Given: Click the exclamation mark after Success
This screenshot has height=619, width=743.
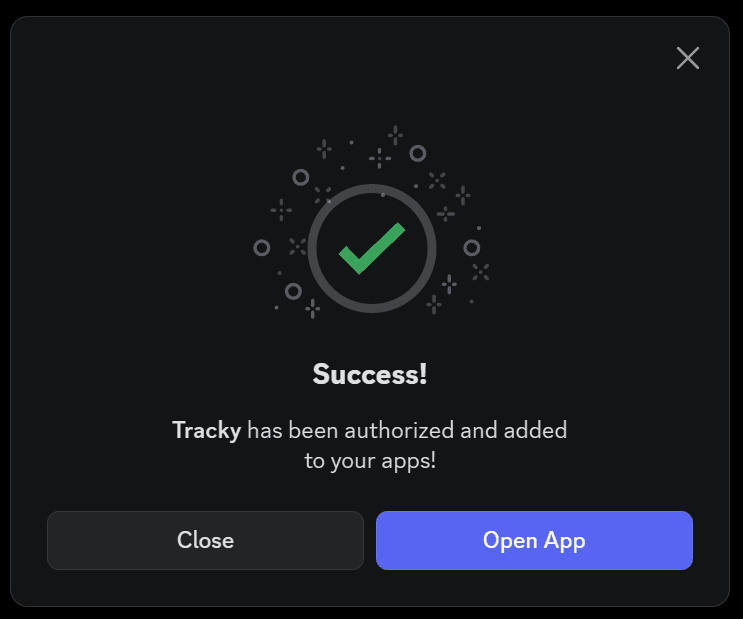Looking at the screenshot, I should coord(423,374).
